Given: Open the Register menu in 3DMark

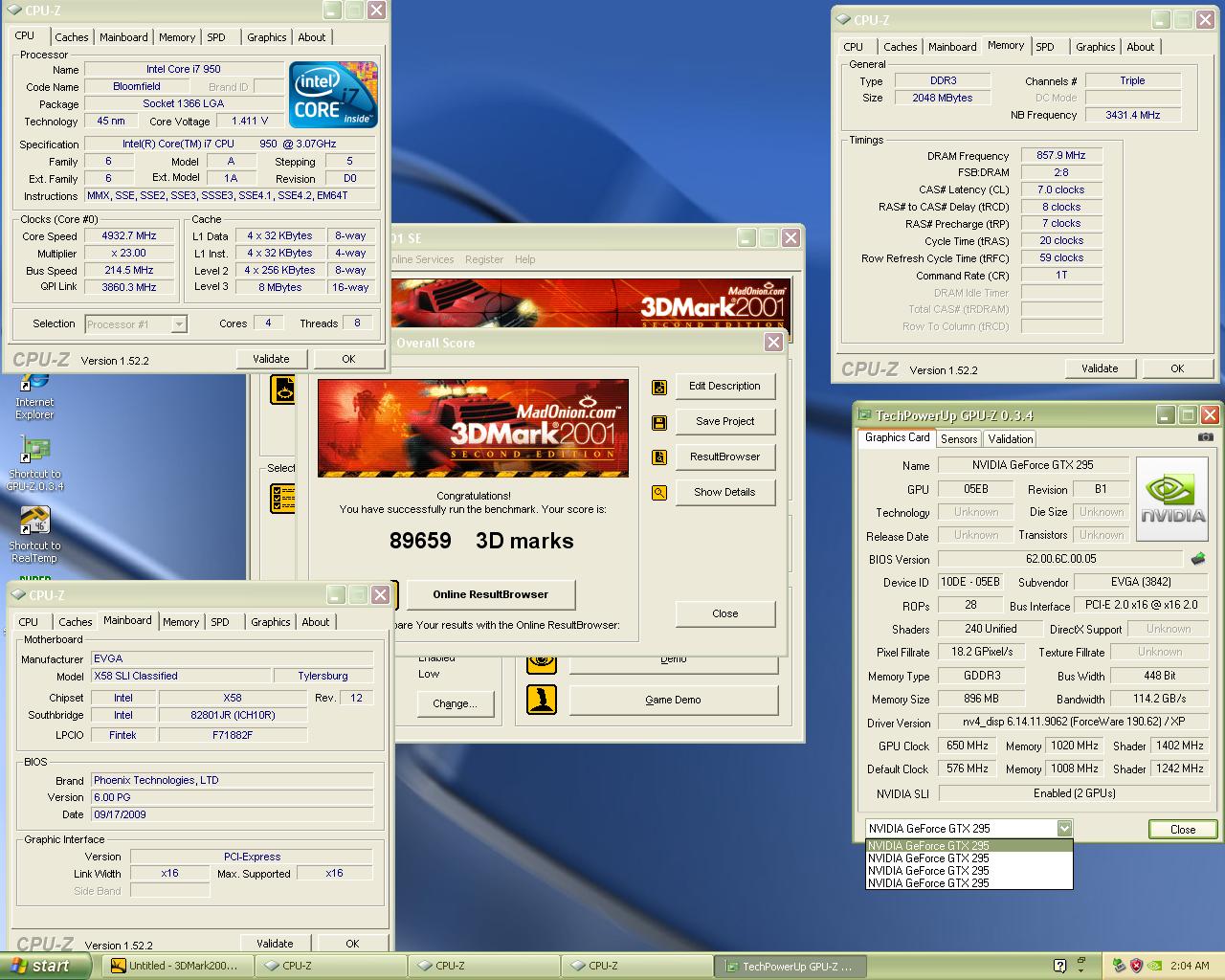Looking at the screenshot, I should pos(483,259).
